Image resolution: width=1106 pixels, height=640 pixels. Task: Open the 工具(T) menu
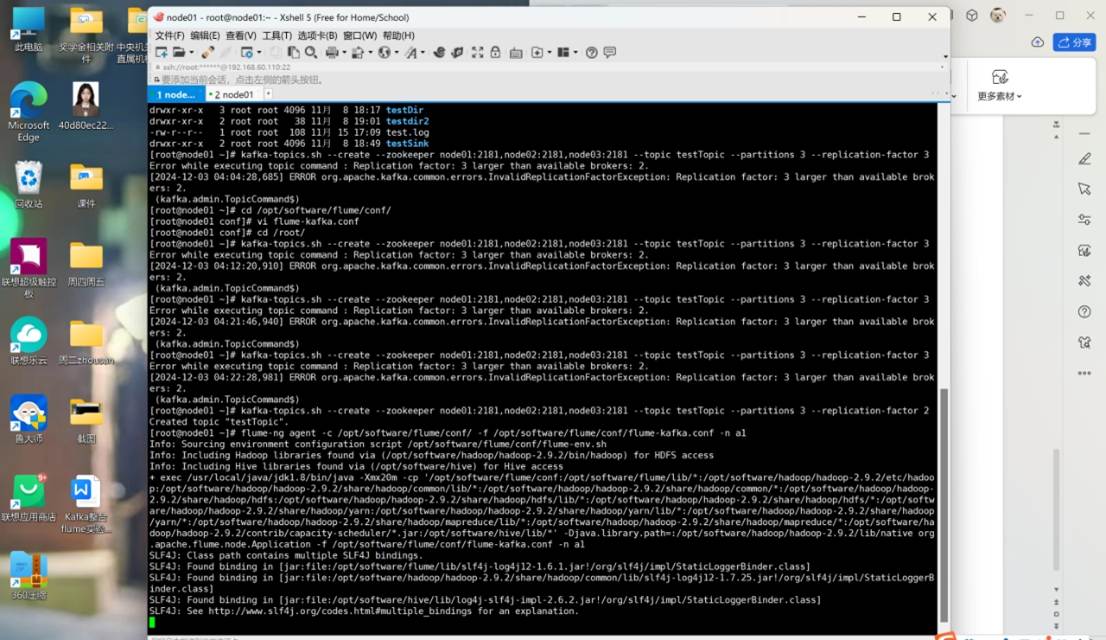click(x=276, y=35)
